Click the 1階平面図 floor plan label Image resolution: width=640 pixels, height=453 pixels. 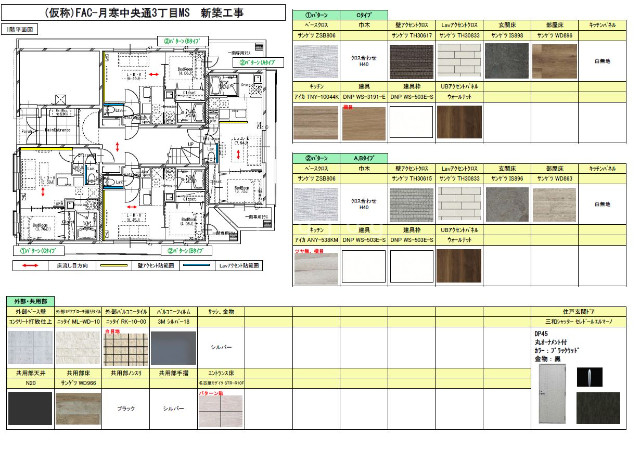pos(19,31)
